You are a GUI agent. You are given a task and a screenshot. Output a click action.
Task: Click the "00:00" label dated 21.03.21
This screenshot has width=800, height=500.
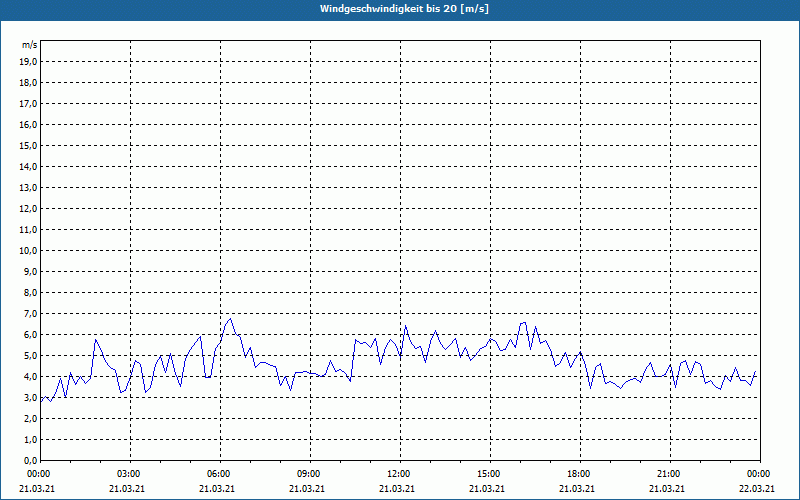point(40,474)
